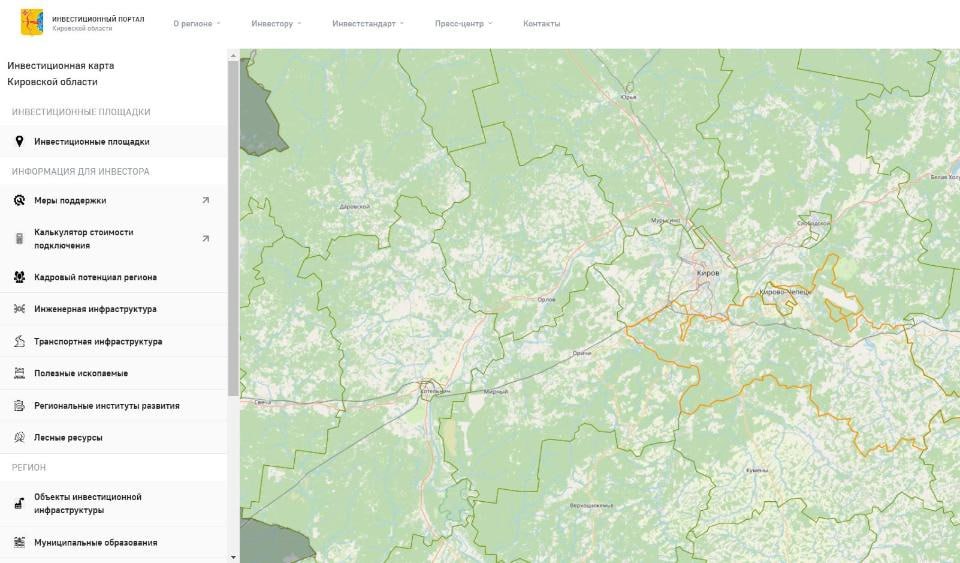960x563 pixels.
Task: Open the Пресс-центр menu
Action: pyautogui.click(x=463, y=23)
